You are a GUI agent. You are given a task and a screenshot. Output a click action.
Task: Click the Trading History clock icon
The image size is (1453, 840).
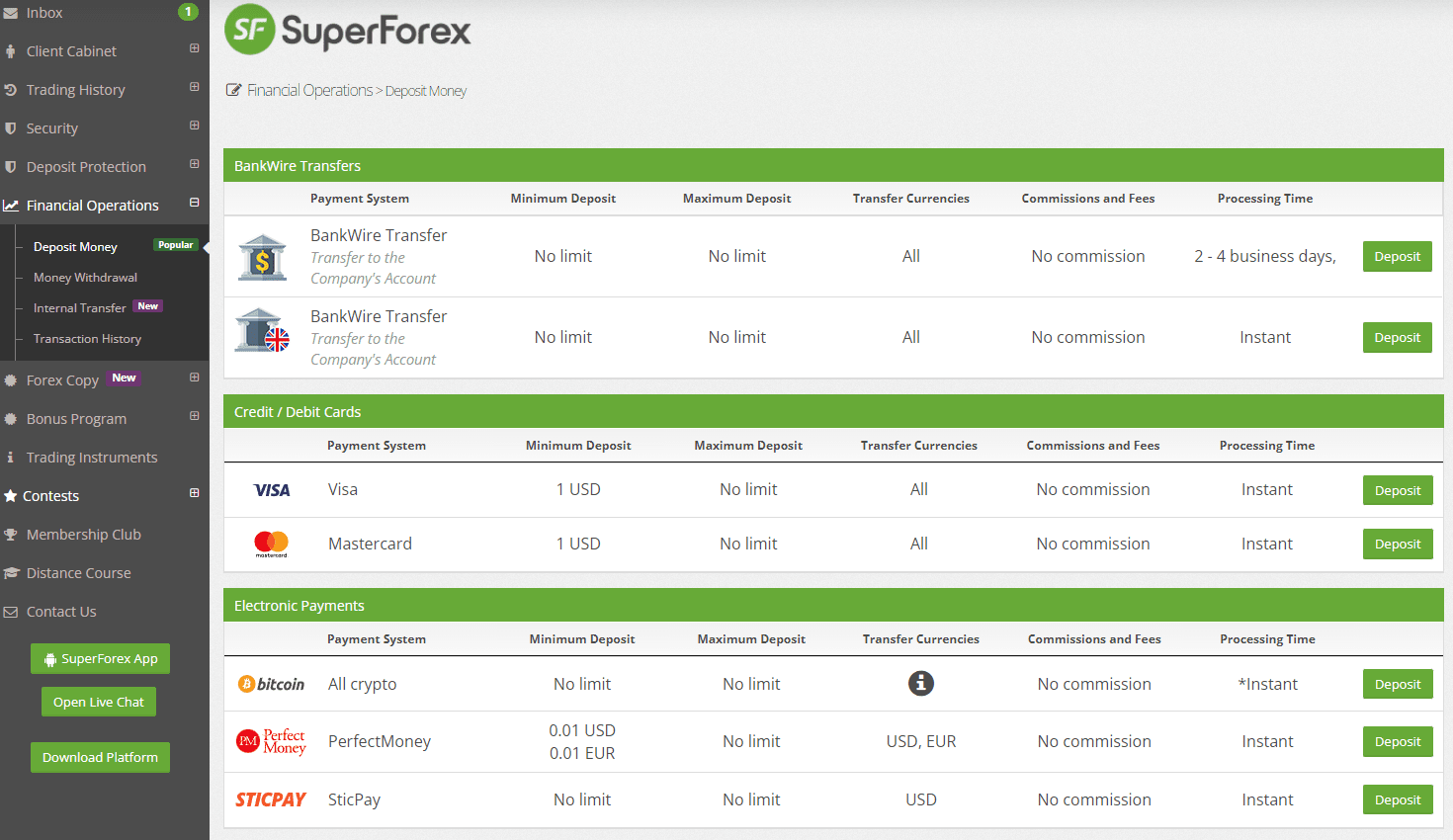(x=10, y=90)
